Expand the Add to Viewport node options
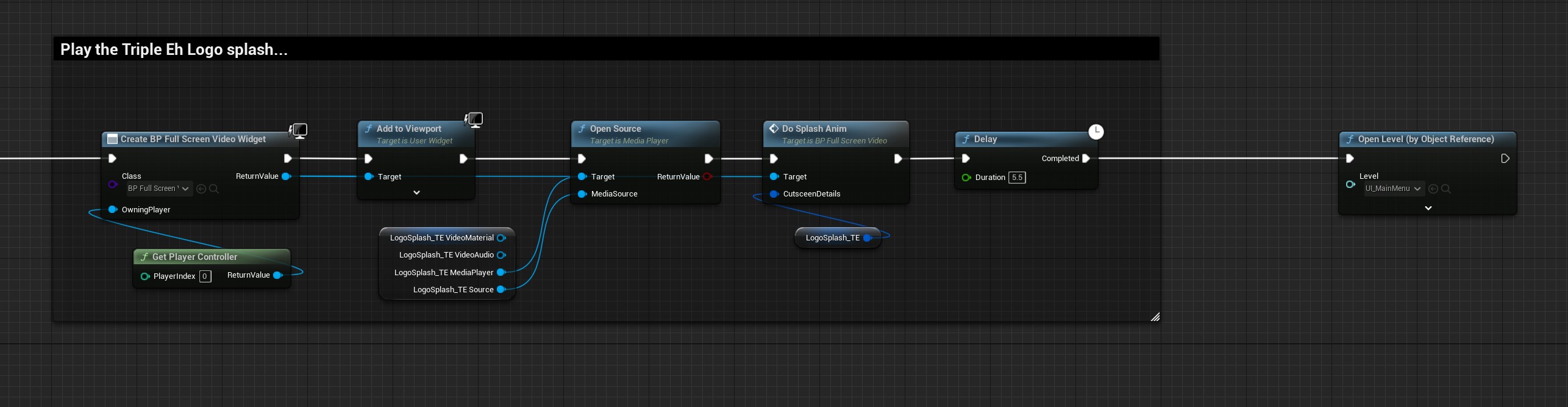Viewport: 1568px width, 407px height. pyautogui.click(x=416, y=193)
